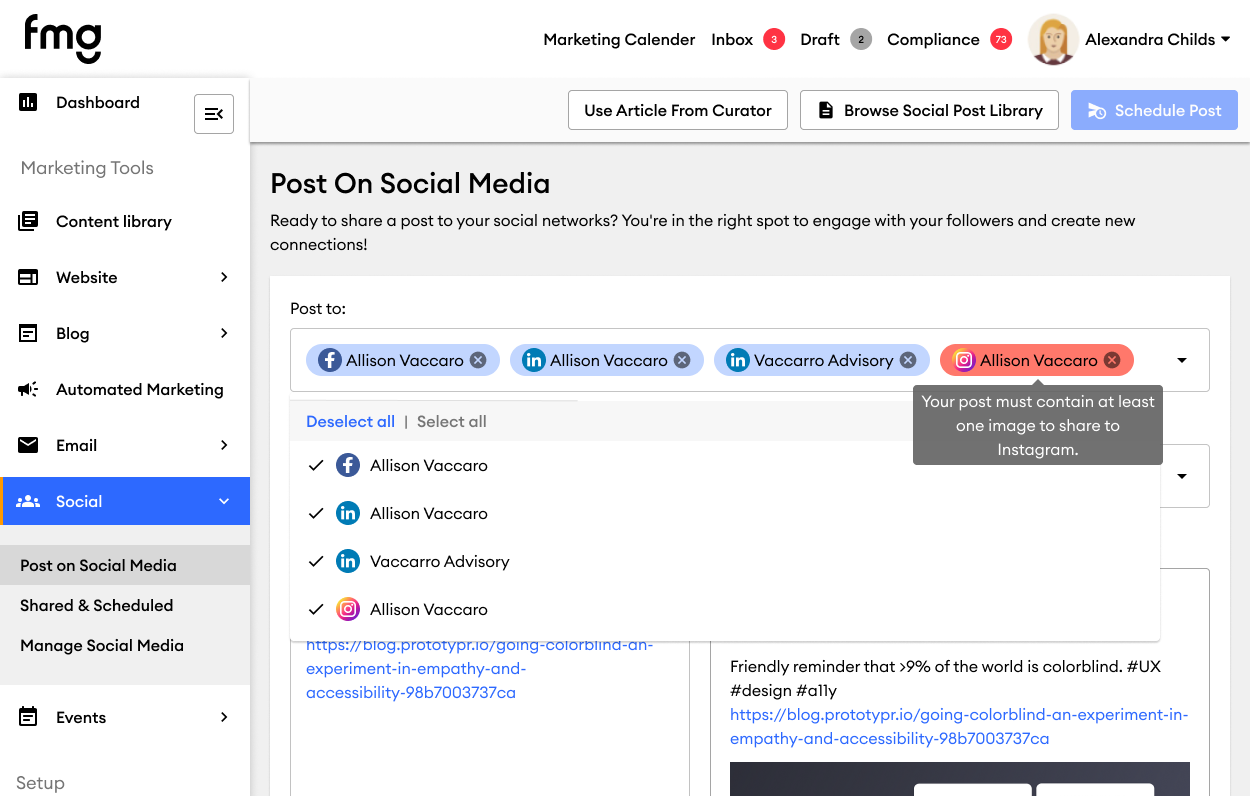Remove the Facebook Allison Vaccaro chip

click(478, 360)
